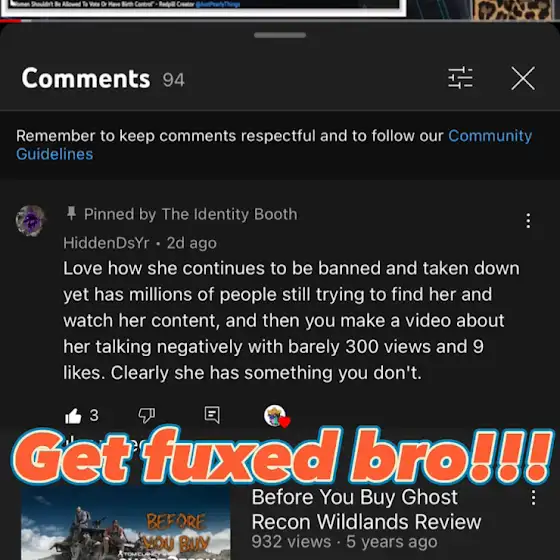Click the Pinned by The Identity Booth label
Viewport: 560px width, 560px height.
click(191, 214)
